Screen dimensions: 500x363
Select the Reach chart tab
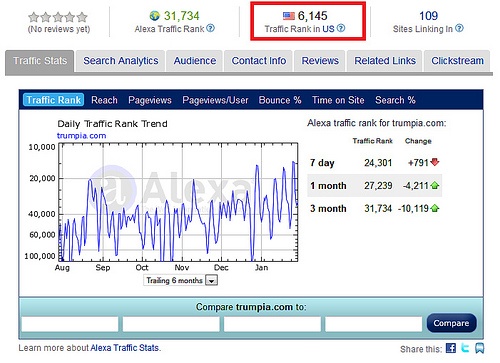(x=104, y=100)
